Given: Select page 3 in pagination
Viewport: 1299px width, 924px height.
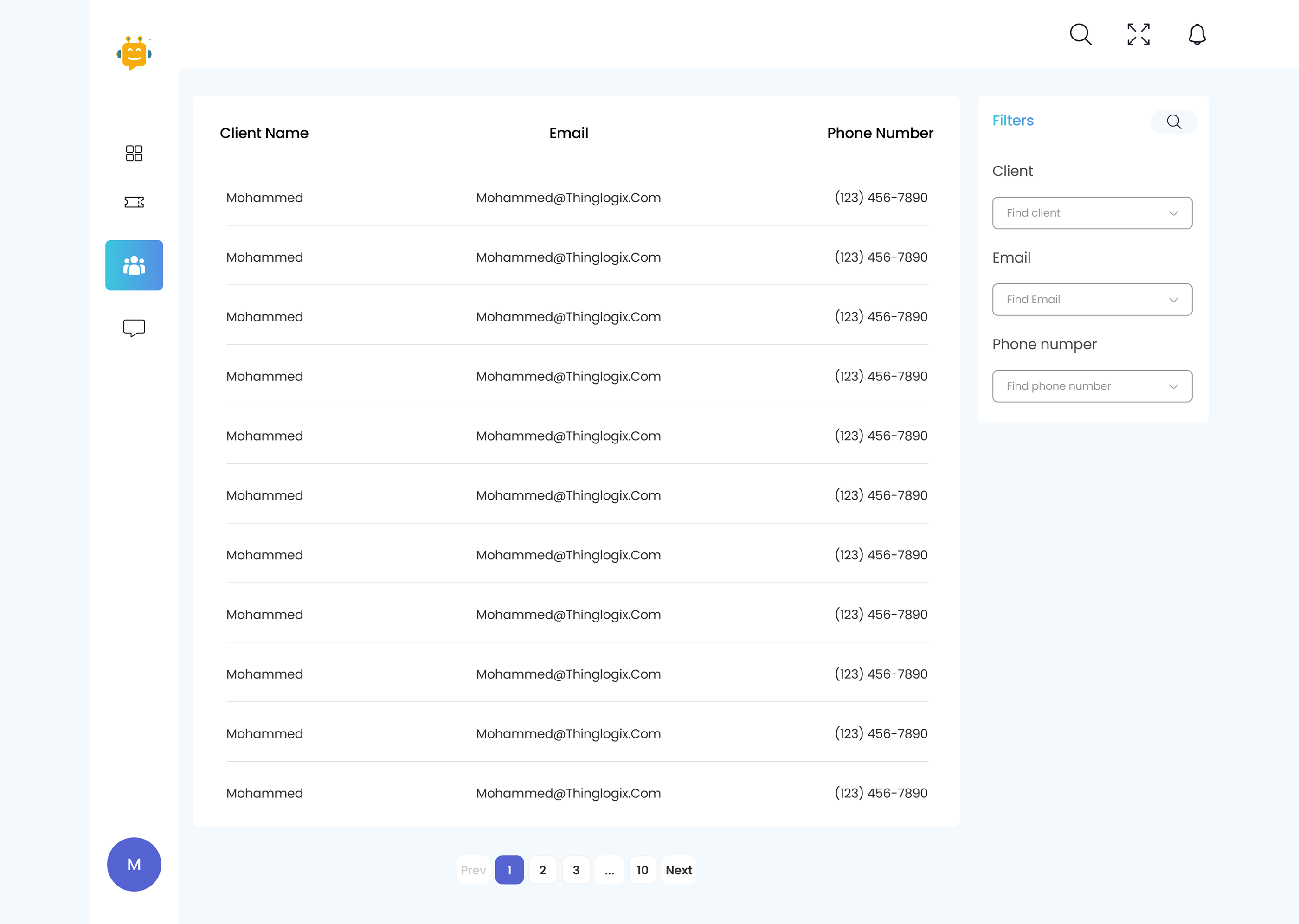Looking at the screenshot, I should pos(576,870).
